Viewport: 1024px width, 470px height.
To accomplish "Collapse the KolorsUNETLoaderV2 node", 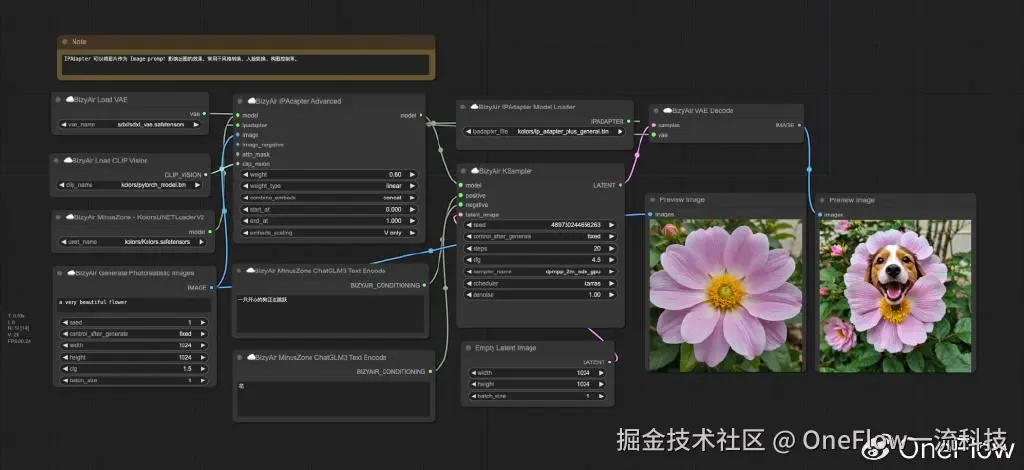I will pyautogui.click(x=59, y=217).
